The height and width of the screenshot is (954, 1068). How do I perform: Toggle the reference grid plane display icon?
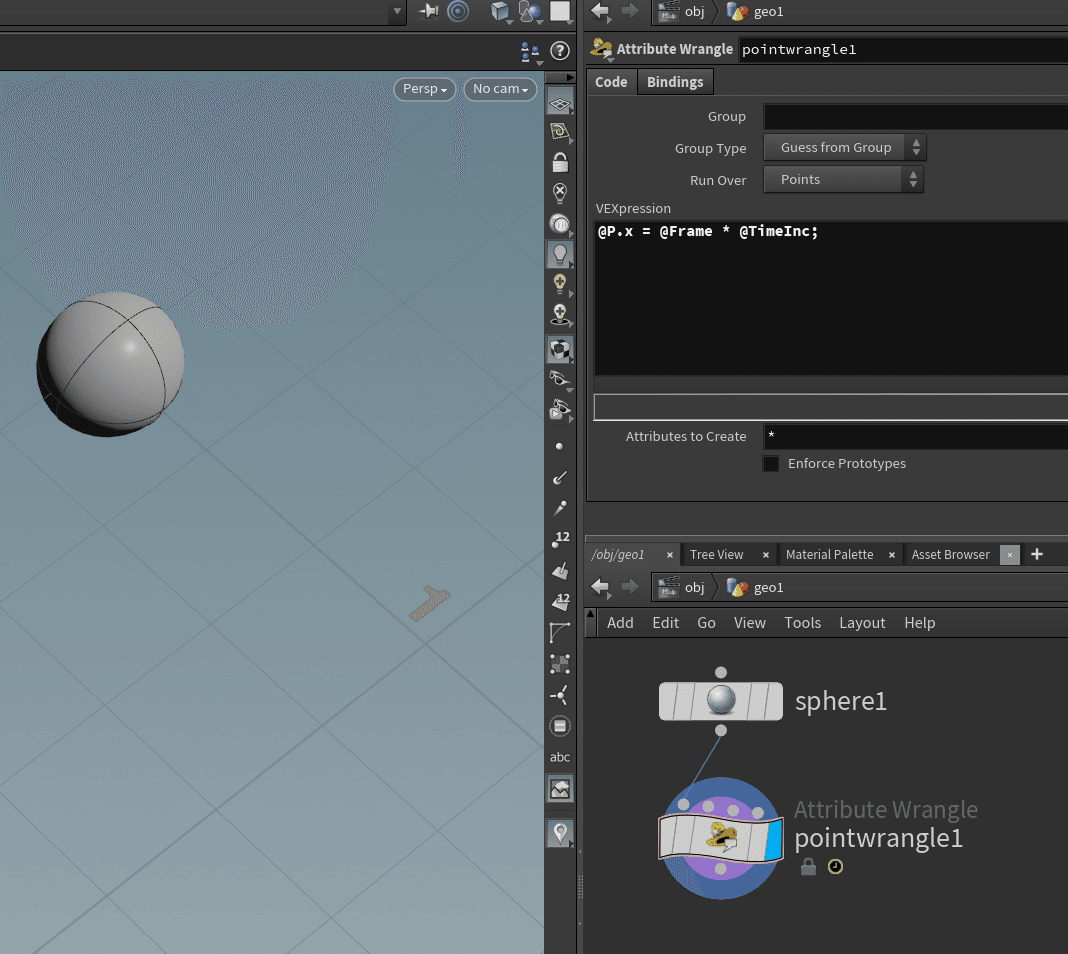pos(560,103)
